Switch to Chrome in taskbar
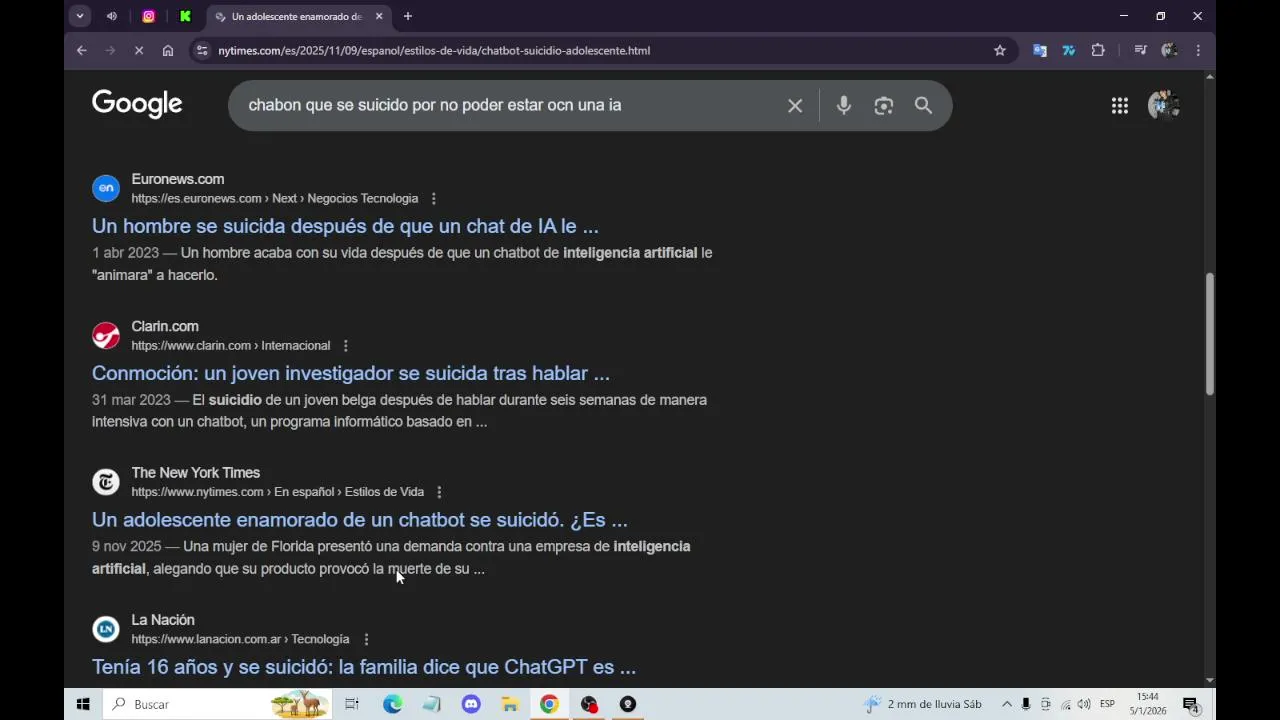This screenshot has width=1280, height=720. 549,704
